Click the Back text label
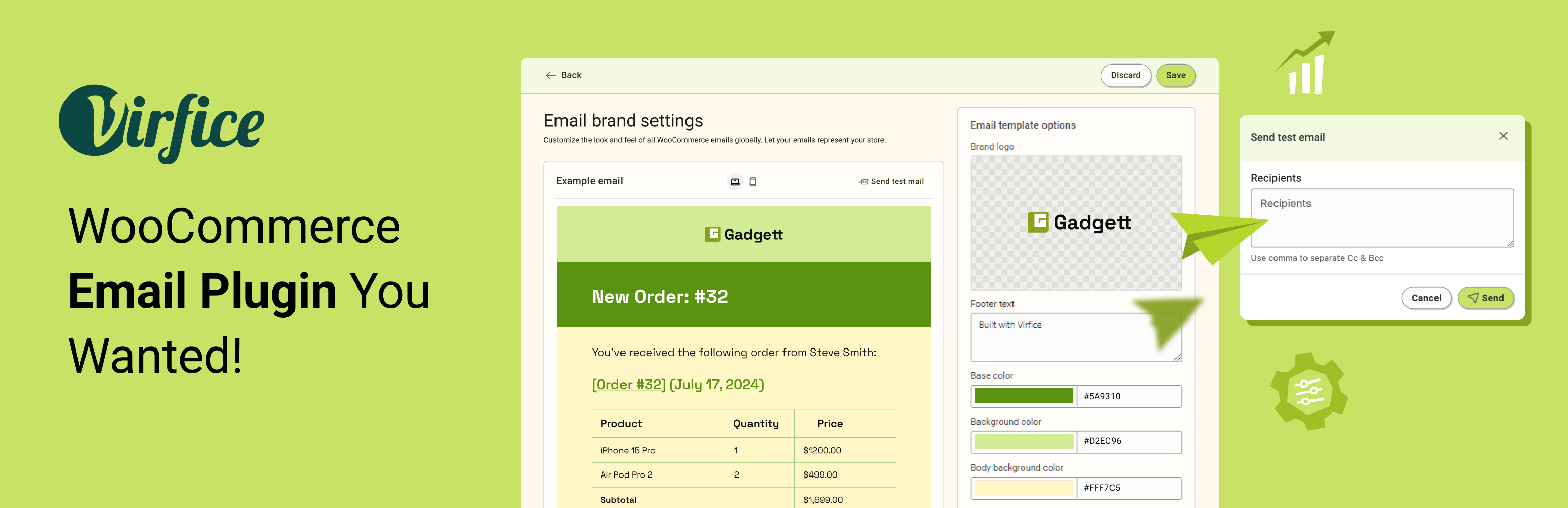Screen dimensions: 1568x508 pyautogui.click(x=571, y=76)
